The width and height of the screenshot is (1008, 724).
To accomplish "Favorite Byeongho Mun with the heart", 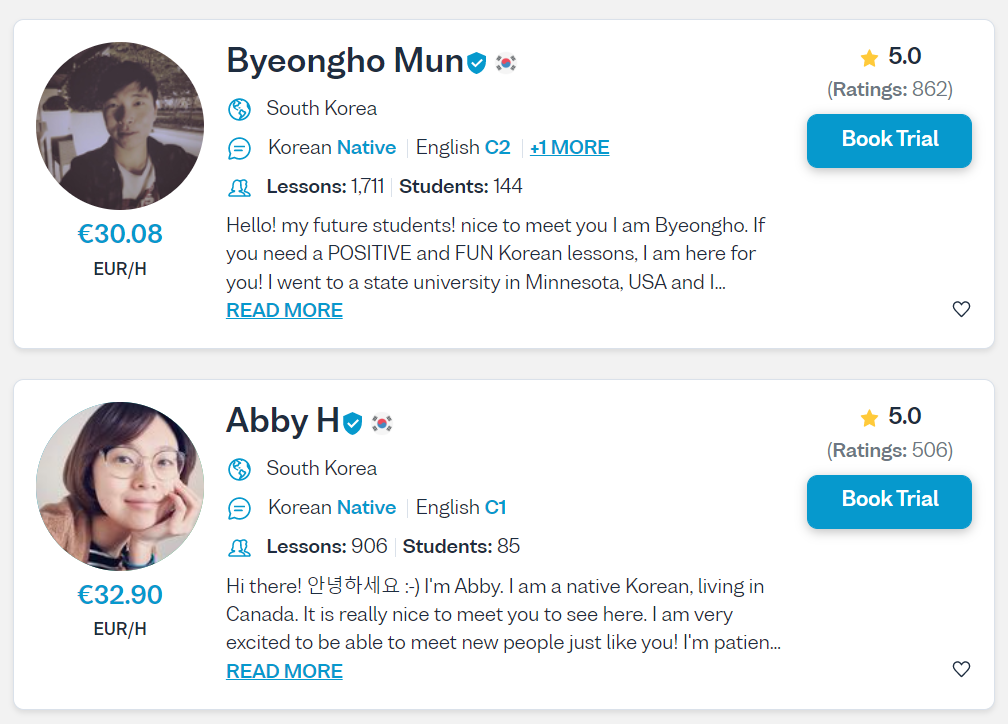I will [x=961, y=309].
